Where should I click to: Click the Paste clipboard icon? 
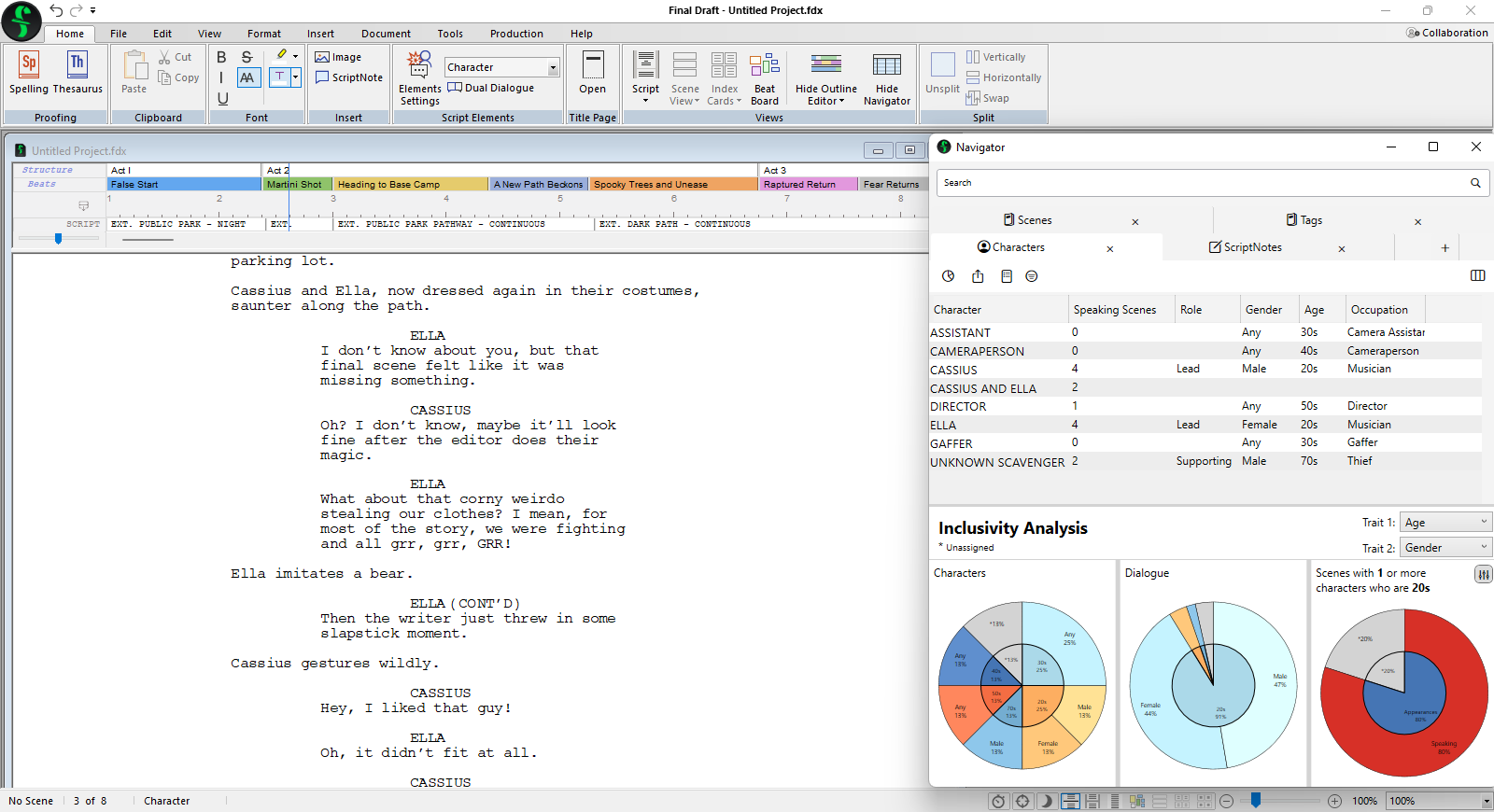point(134,73)
